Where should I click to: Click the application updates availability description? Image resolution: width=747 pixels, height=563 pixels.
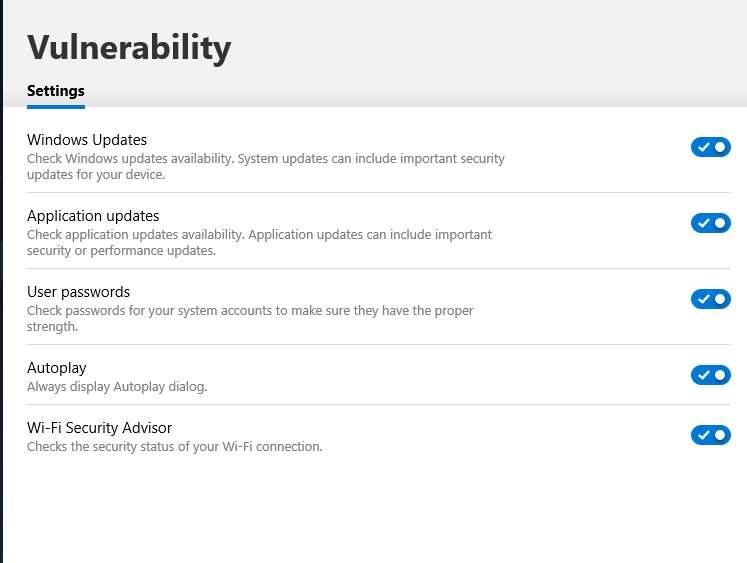259,242
